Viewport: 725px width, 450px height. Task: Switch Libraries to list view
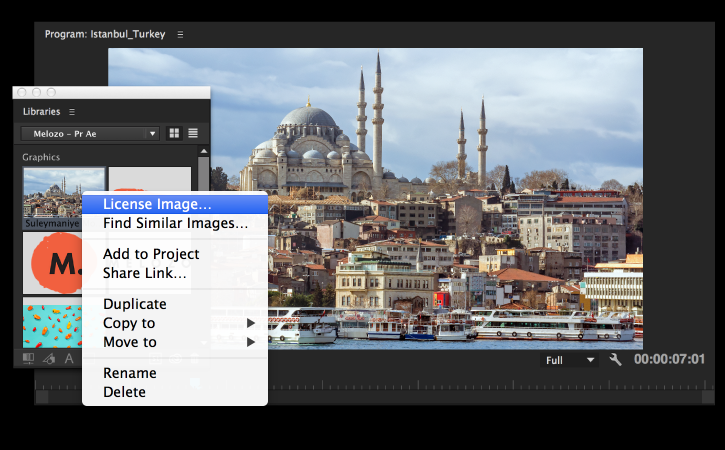[193, 134]
